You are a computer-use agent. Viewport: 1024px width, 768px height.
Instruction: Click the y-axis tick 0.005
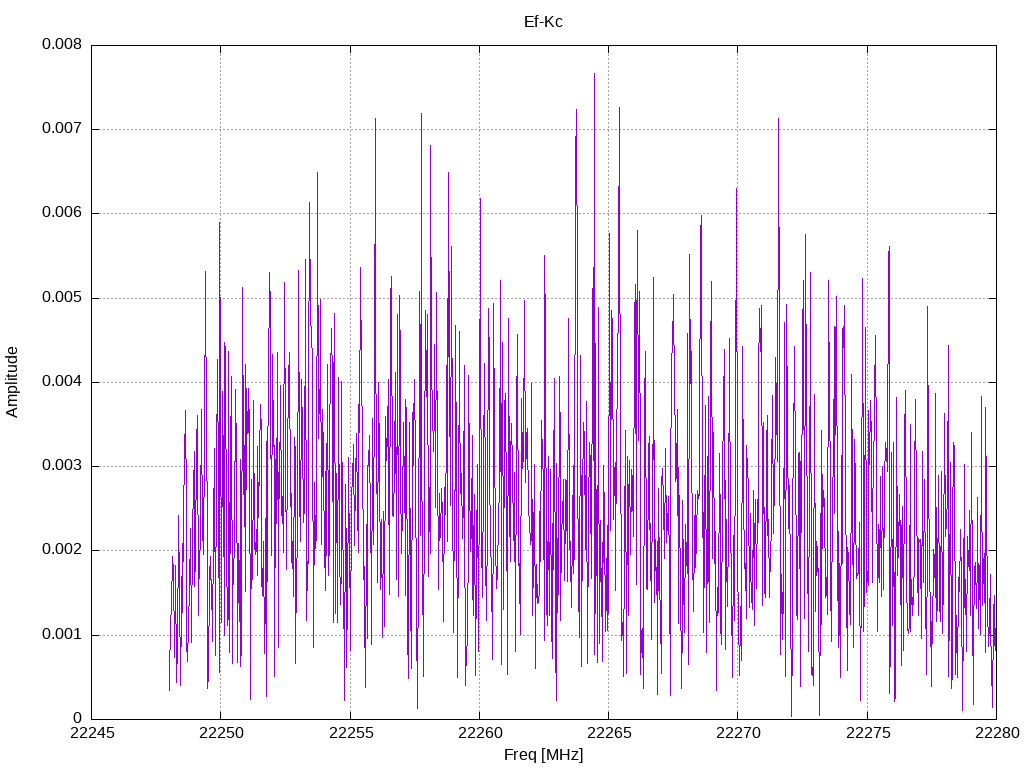(62, 297)
